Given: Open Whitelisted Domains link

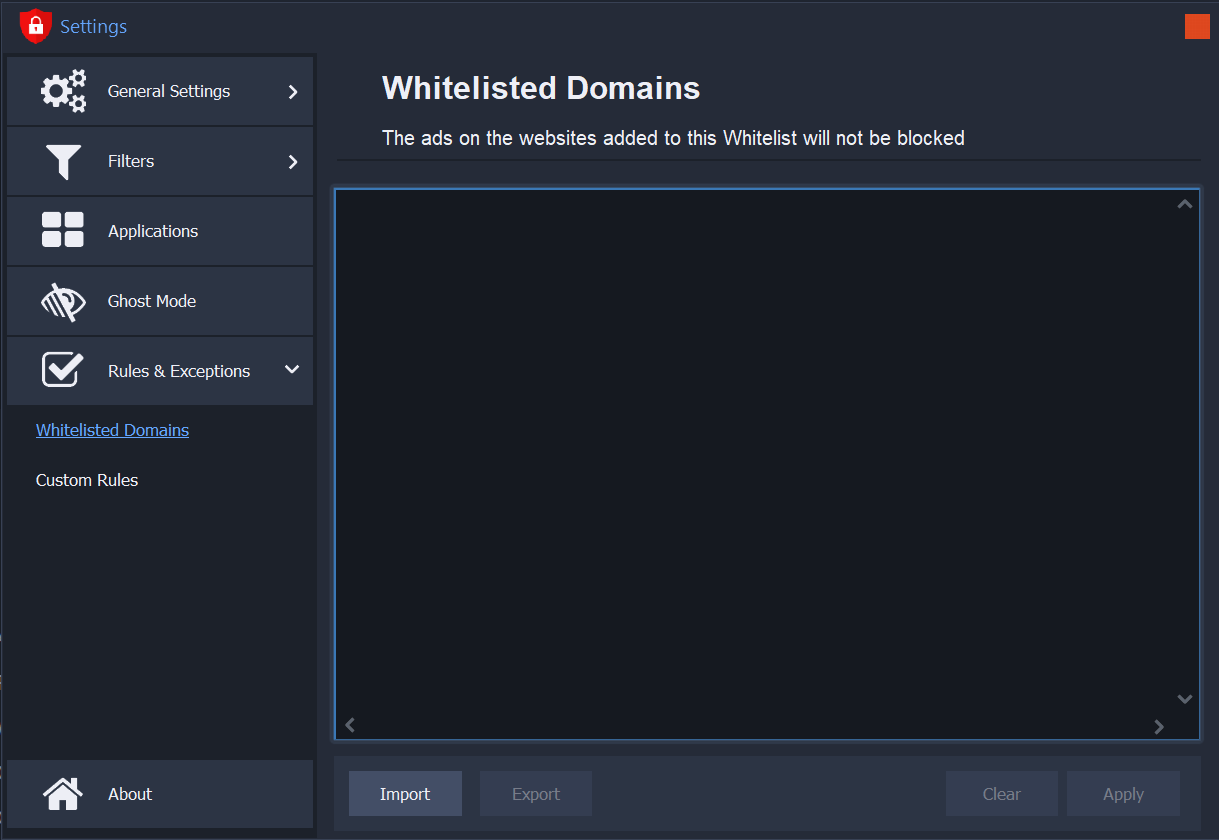Looking at the screenshot, I should point(112,430).
